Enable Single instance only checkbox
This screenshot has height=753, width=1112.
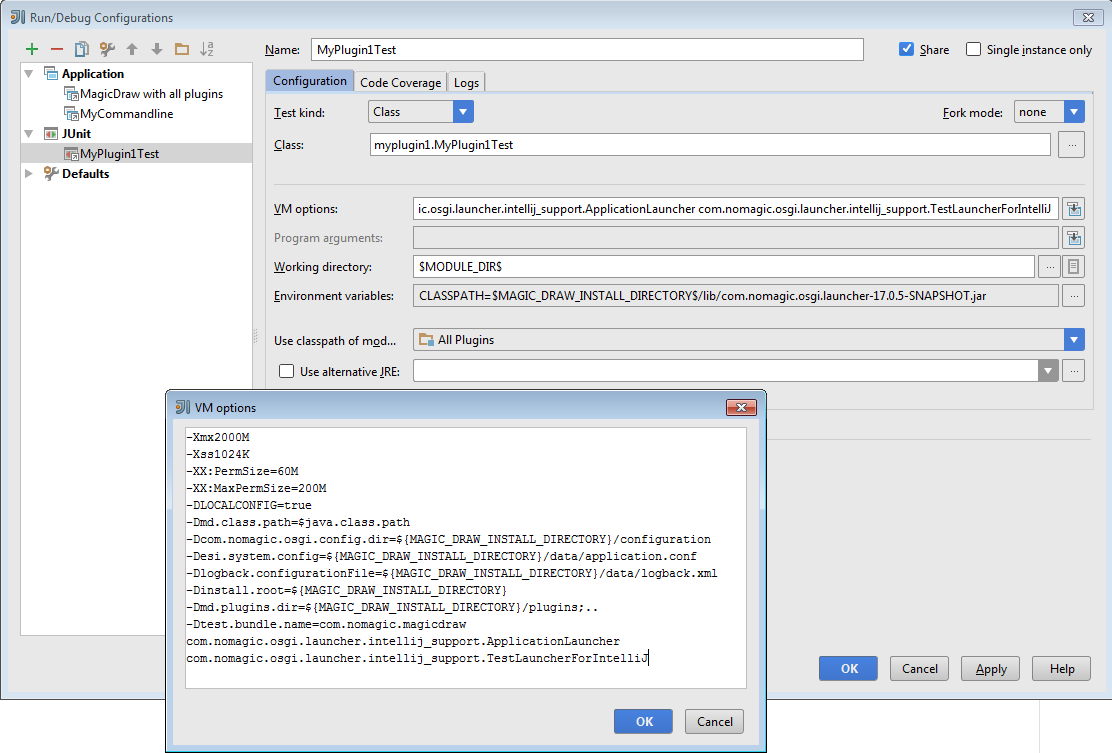click(973, 49)
